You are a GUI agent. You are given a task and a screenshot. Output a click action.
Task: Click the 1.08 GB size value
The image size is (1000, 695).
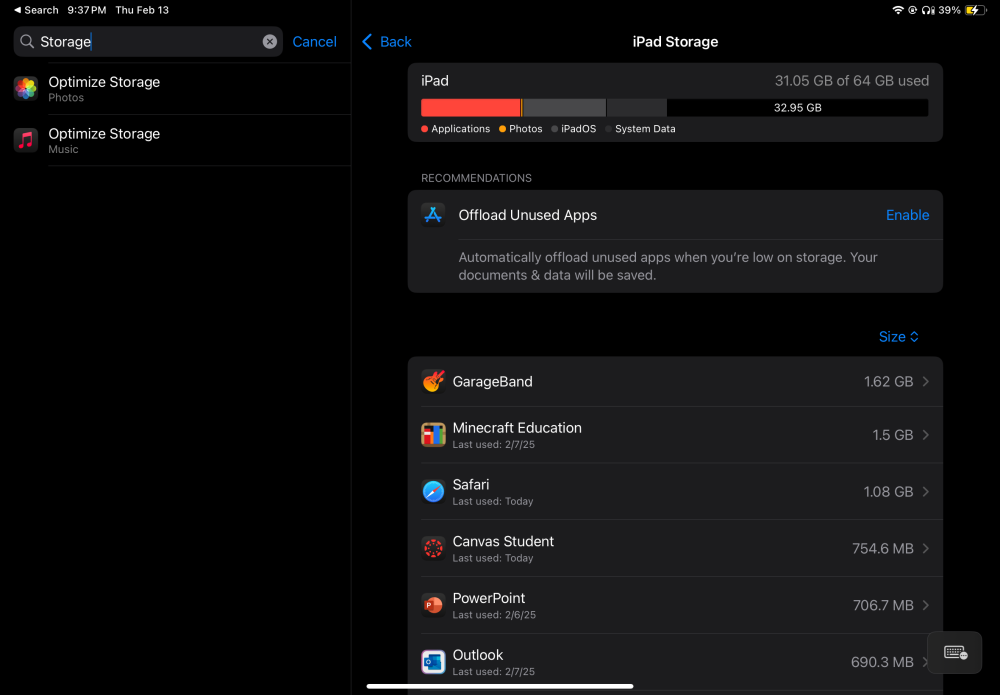coord(888,492)
